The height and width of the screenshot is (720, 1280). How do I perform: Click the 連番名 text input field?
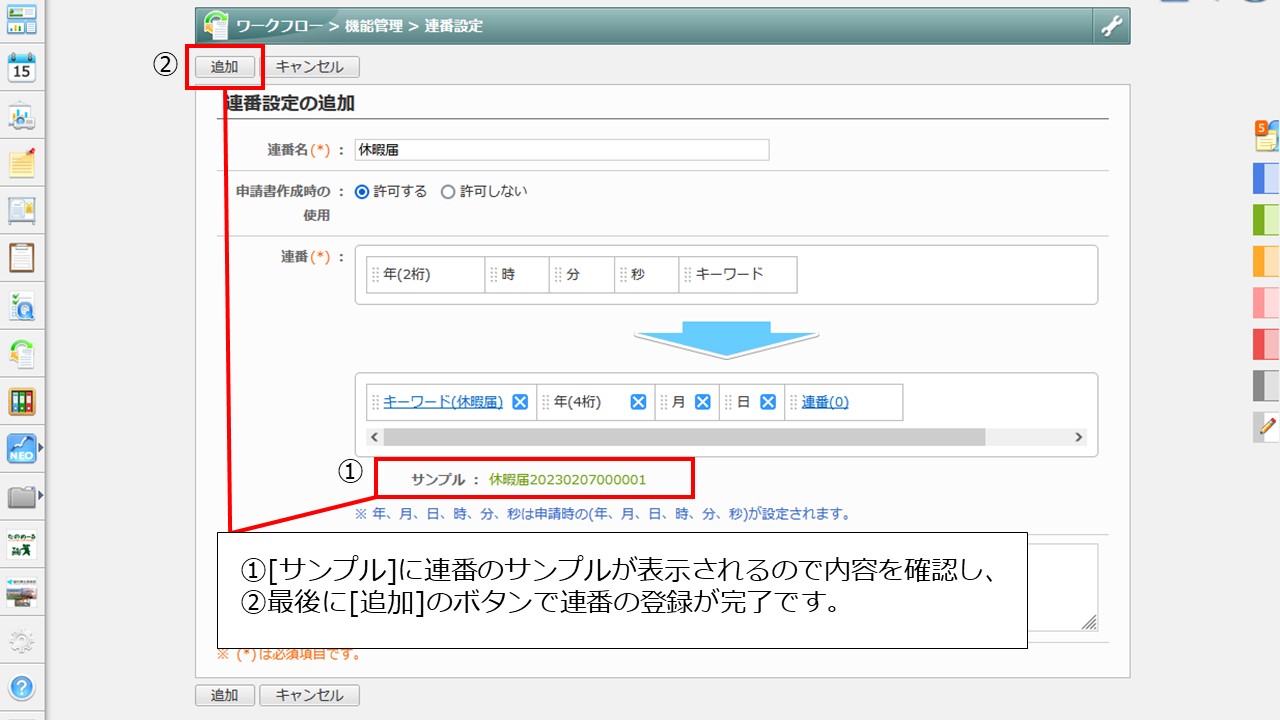[562, 150]
